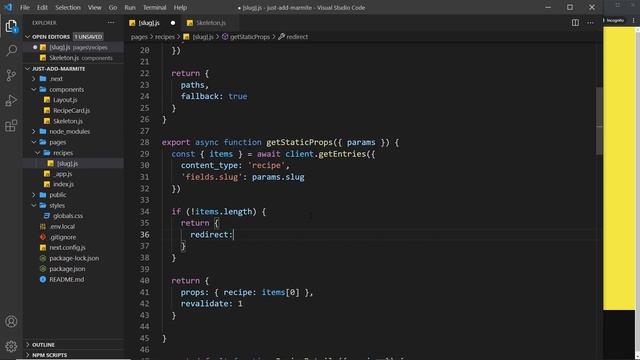640x360 pixels.
Task: Click the VS Code logo icon
Action: [x=8, y=7]
